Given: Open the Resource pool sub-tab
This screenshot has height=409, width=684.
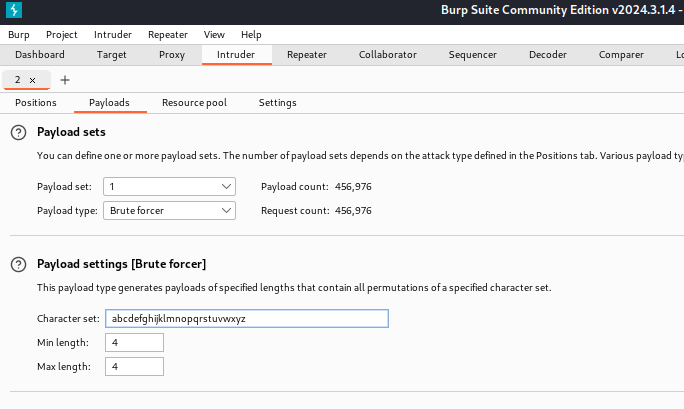Looking at the screenshot, I should coord(195,103).
